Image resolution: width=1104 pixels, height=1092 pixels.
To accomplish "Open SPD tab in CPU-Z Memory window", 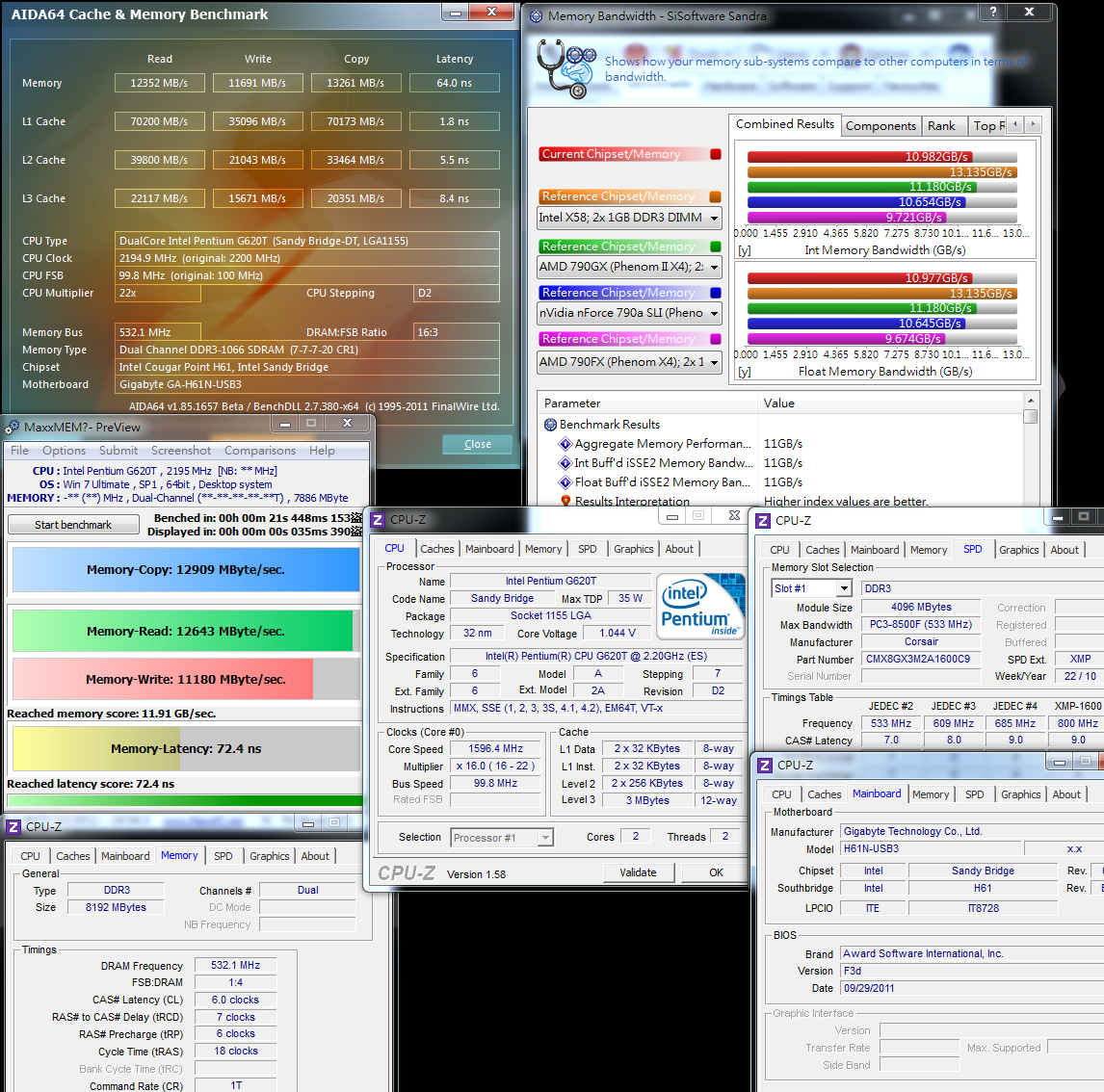I will coord(223,856).
